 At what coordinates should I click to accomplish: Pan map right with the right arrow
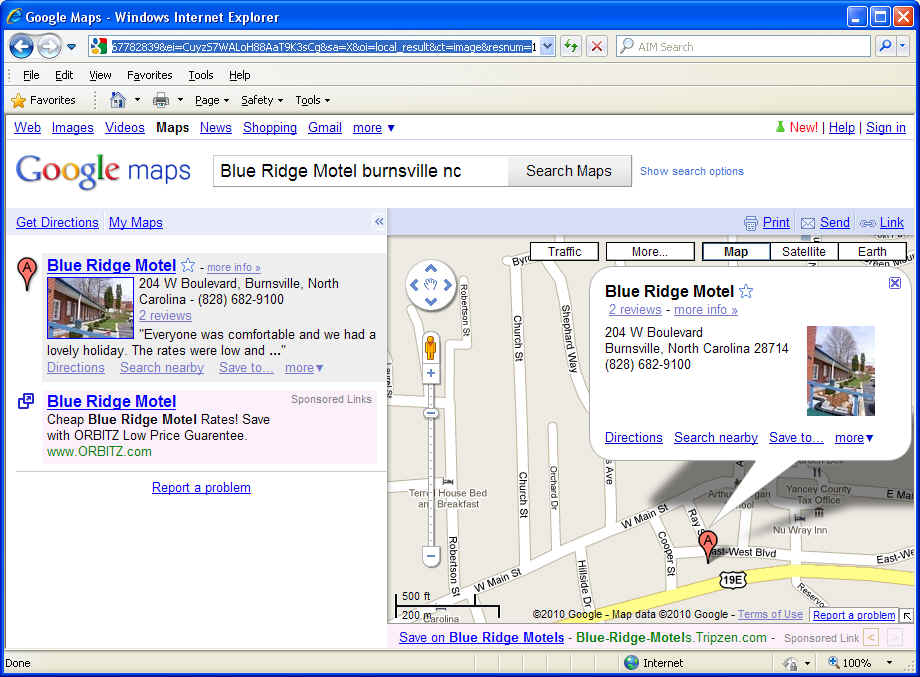pos(448,285)
